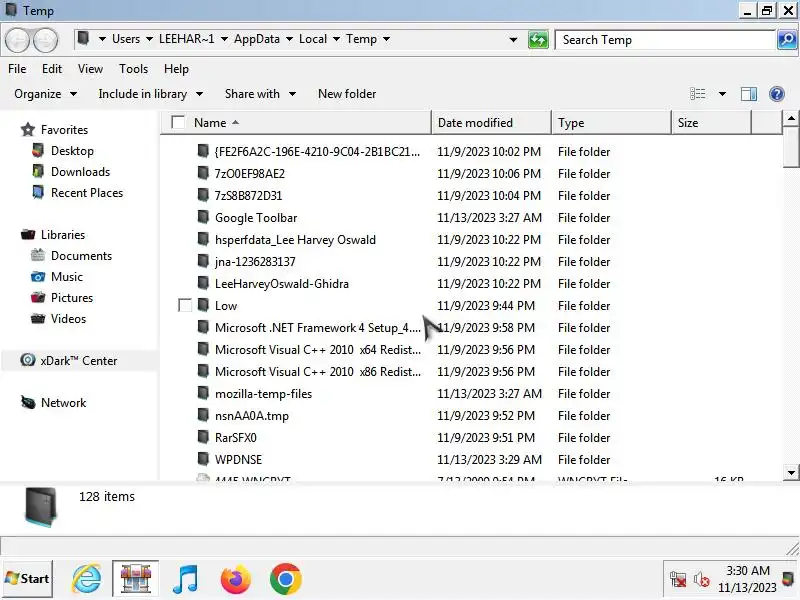Select the LeeHarveyOswald-Ghidra folder
The width and height of the screenshot is (800, 600).
click(282, 284)
